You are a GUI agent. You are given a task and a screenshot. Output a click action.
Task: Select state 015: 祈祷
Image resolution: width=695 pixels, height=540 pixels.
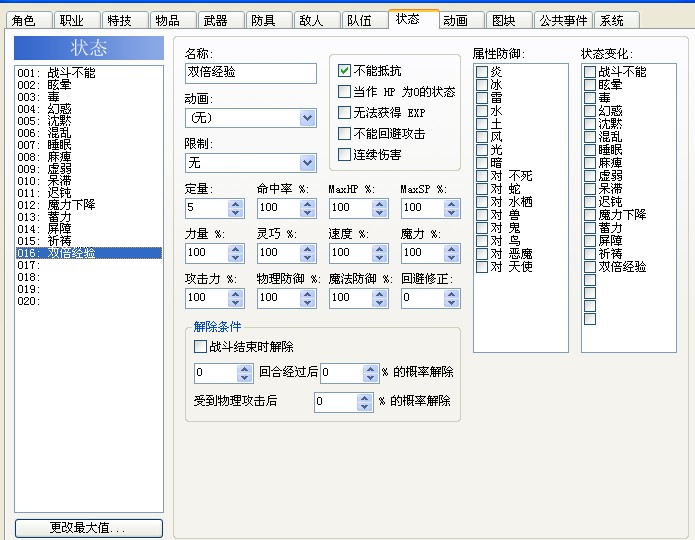tap(89, 241)
